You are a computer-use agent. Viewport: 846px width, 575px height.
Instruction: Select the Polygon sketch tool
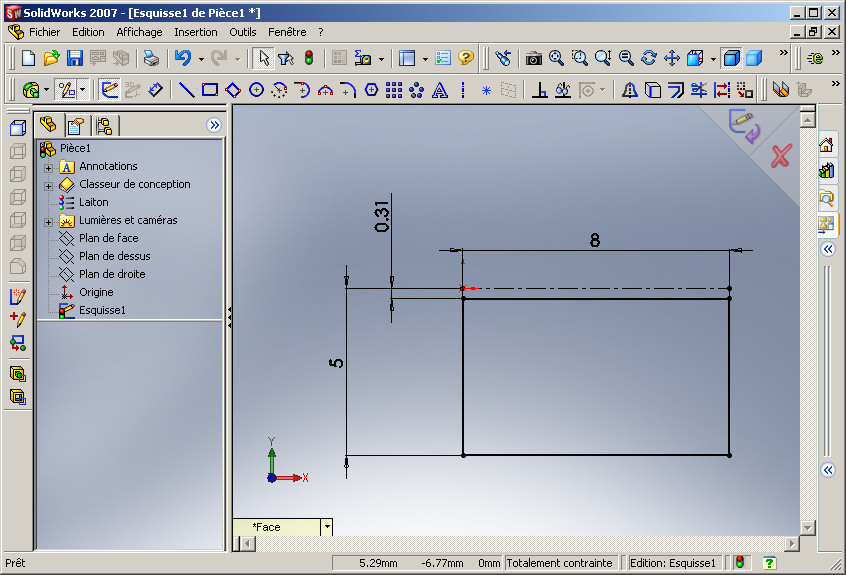371,90
